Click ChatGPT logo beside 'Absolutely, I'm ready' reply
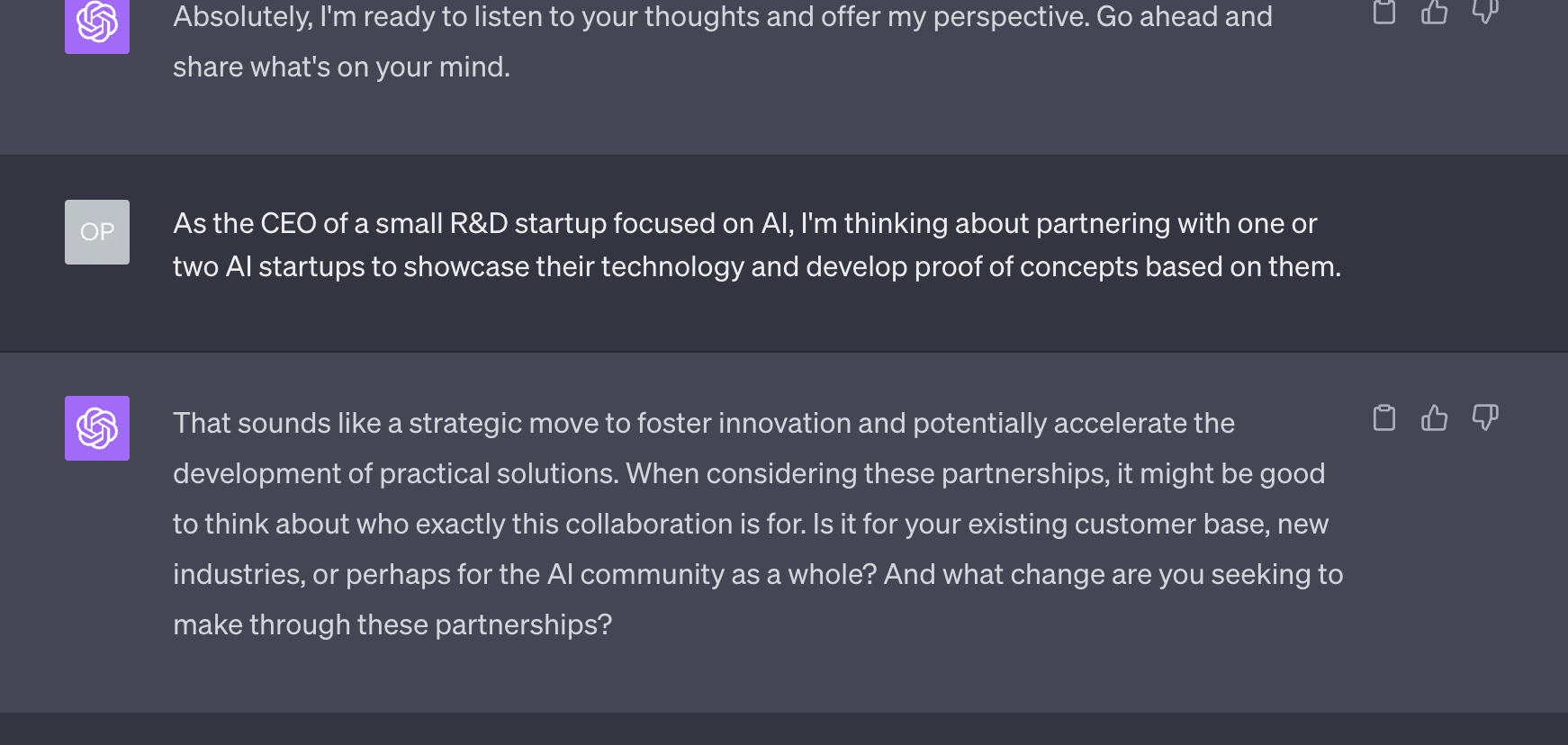Viewport: 1568px width, 745px height. click(x=97, y=23)
